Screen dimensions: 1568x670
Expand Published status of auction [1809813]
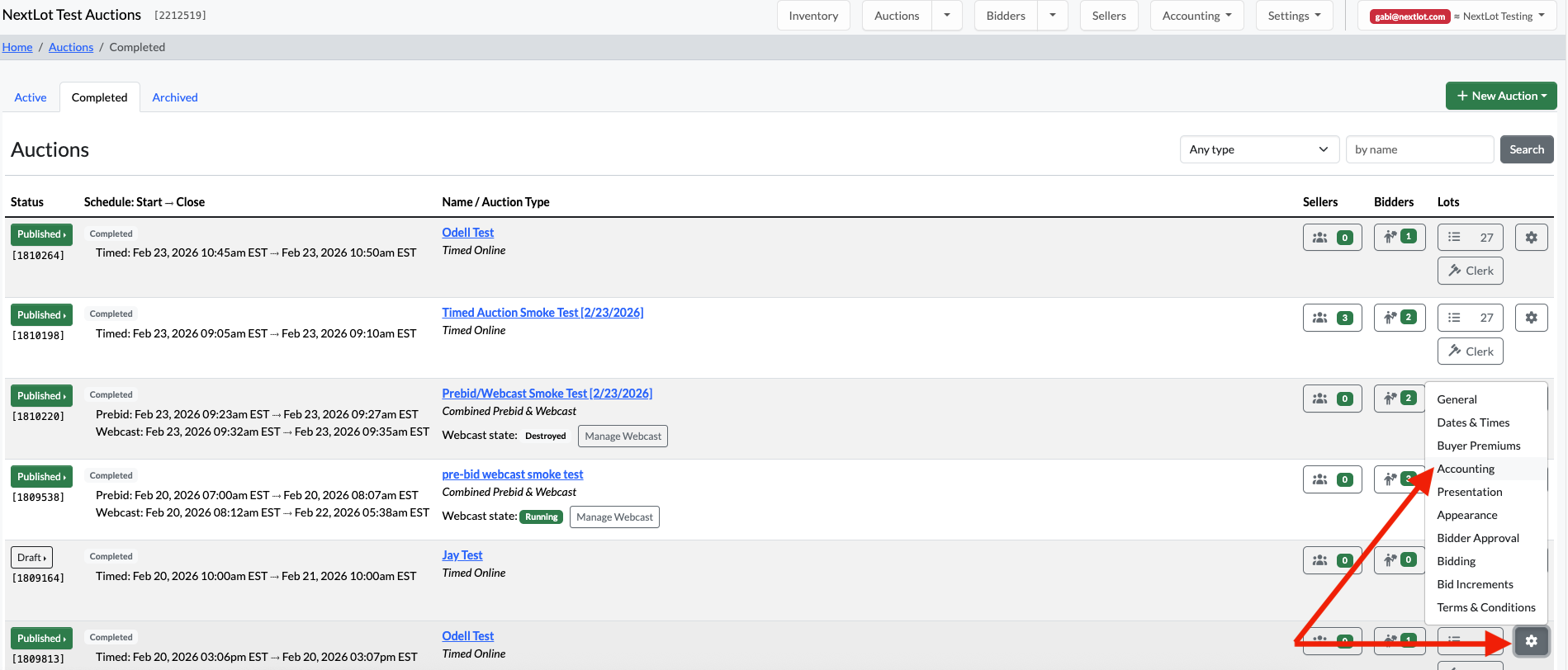(x=41, y=639)
